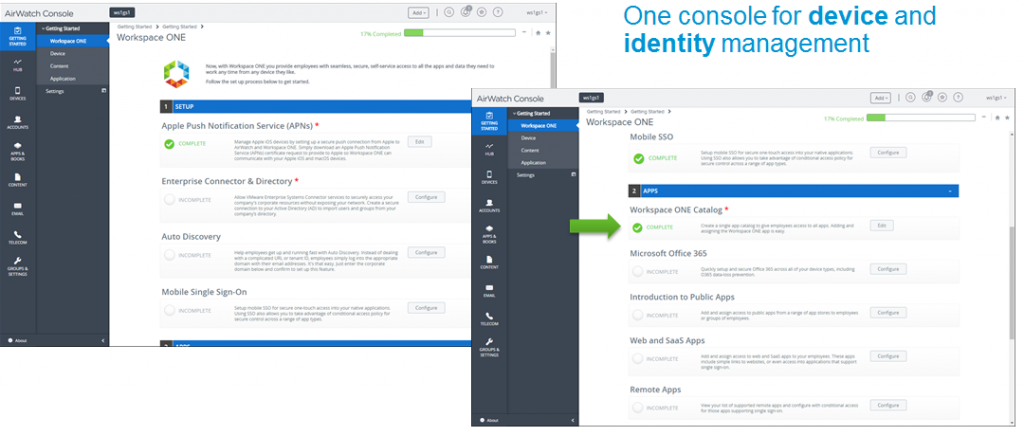Click the 17% progress bar in front window
Screen dimensions: 1024x436
tap(920, 118)
